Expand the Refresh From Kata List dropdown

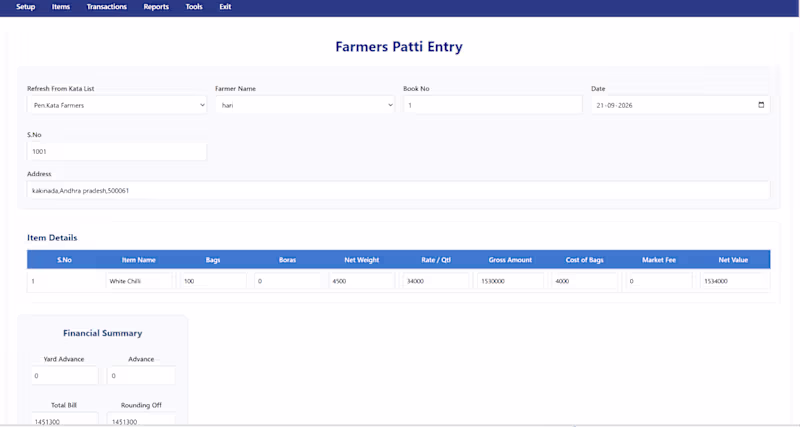(x=117, y=105)
